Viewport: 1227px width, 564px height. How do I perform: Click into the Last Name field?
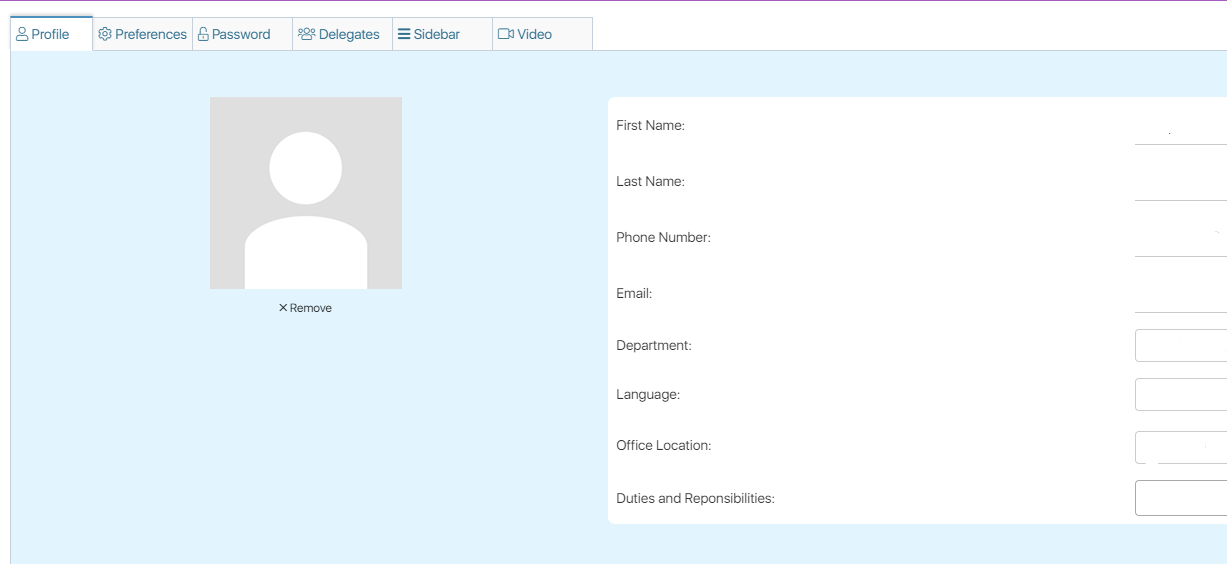[x=1180, y=186]
